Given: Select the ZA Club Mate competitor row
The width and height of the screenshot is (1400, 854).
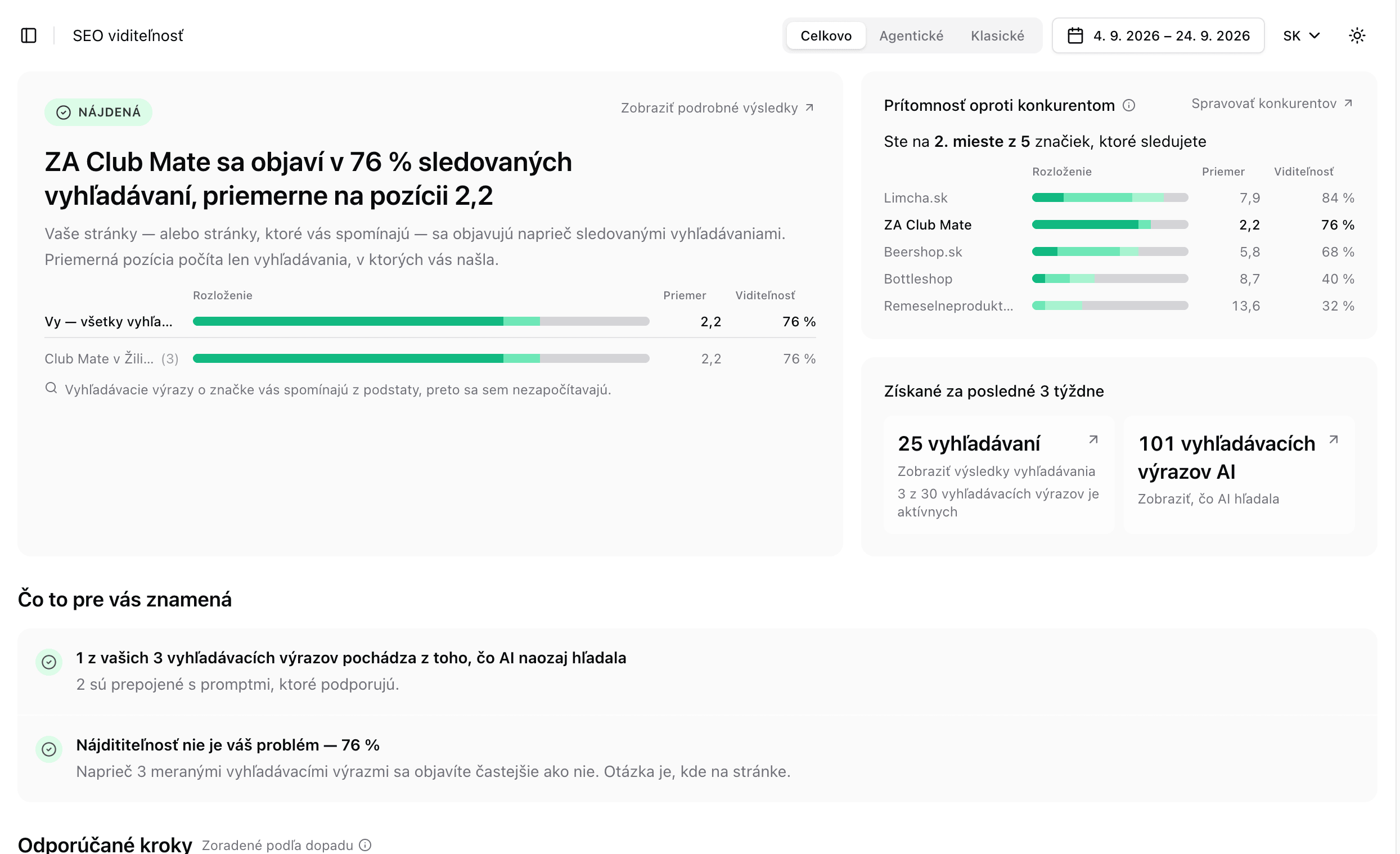Looking at the screenshot, I should (1119, 225).
